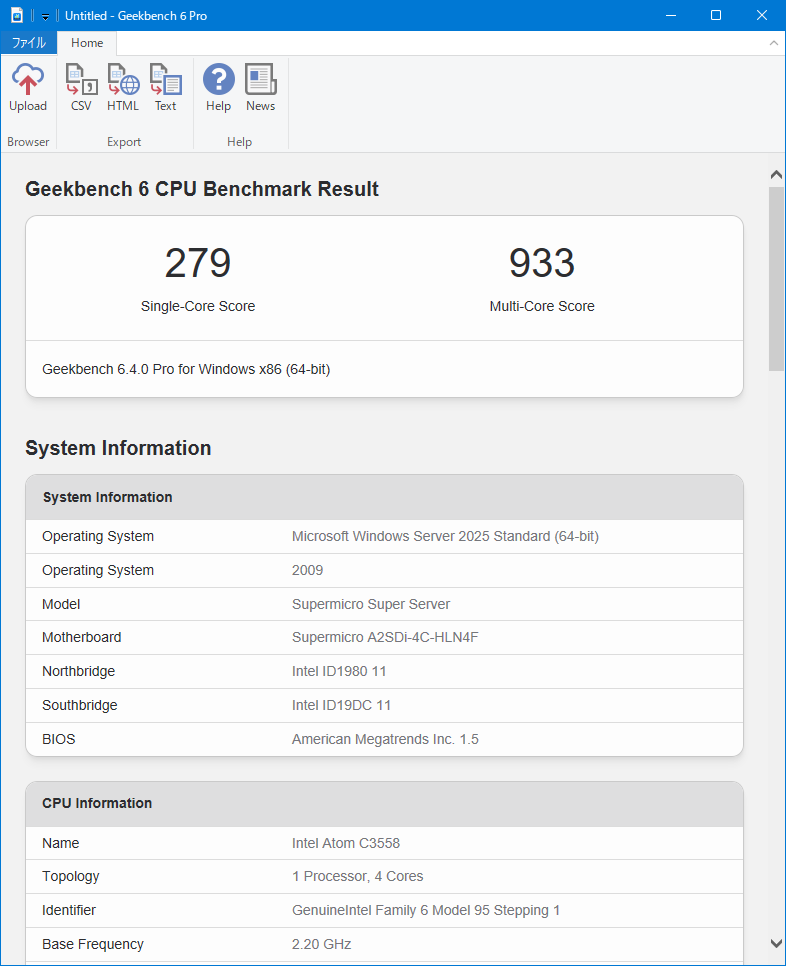Open the Quick Access Toolbar dropdown arrow
Viewport: 786px width, 966px height.
[x=45, y=16]
